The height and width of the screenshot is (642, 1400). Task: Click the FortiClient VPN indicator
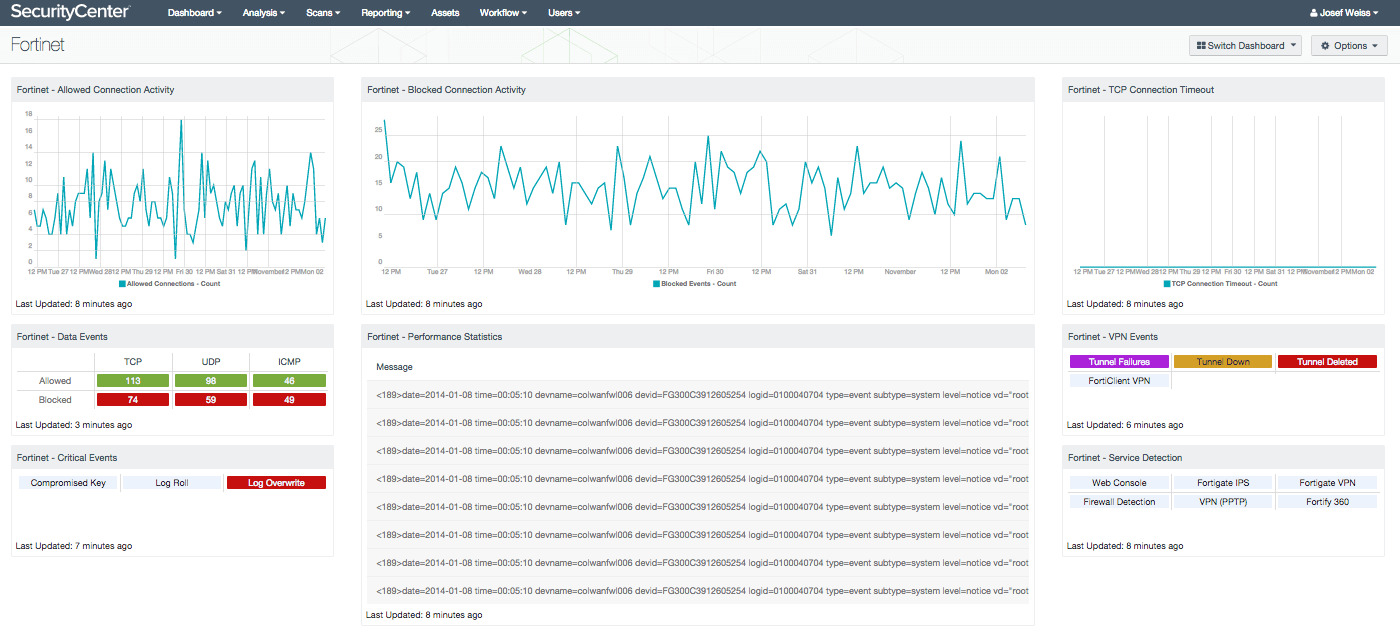(1119, 381)
